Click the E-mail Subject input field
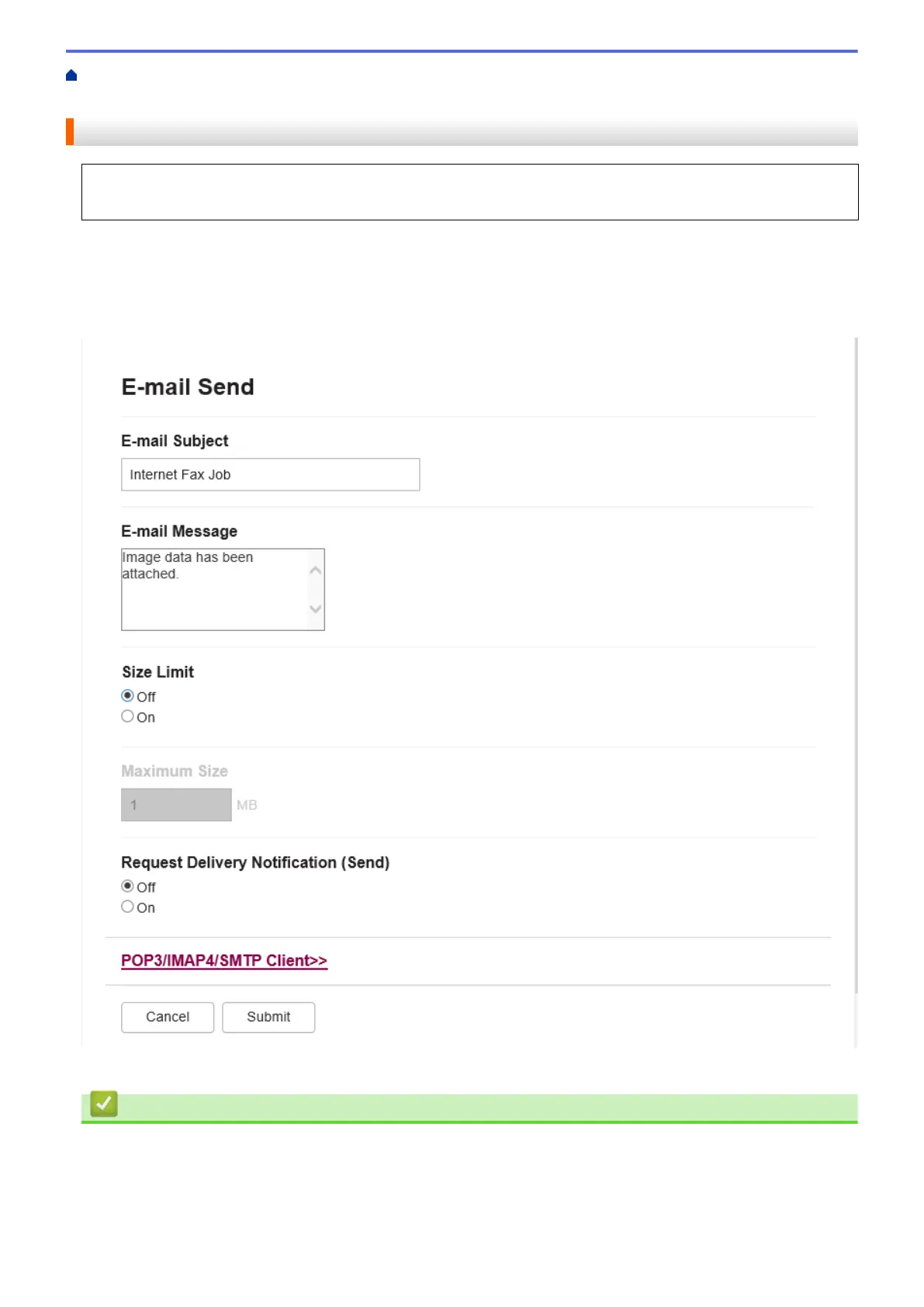 pos(271,474)
